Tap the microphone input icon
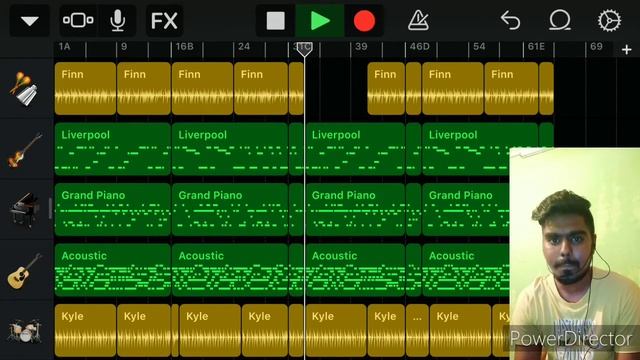The width and height of the screenshot is (640, 360). (x=118, y=20)
